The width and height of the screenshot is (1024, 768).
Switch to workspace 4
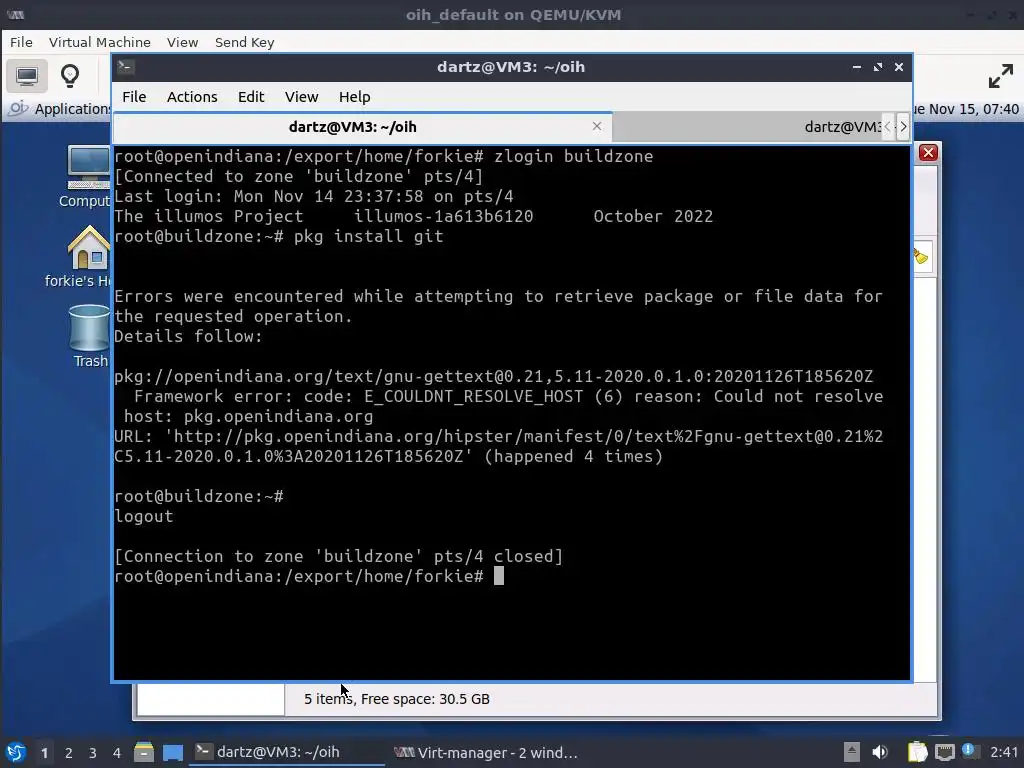tap(116, 753)
